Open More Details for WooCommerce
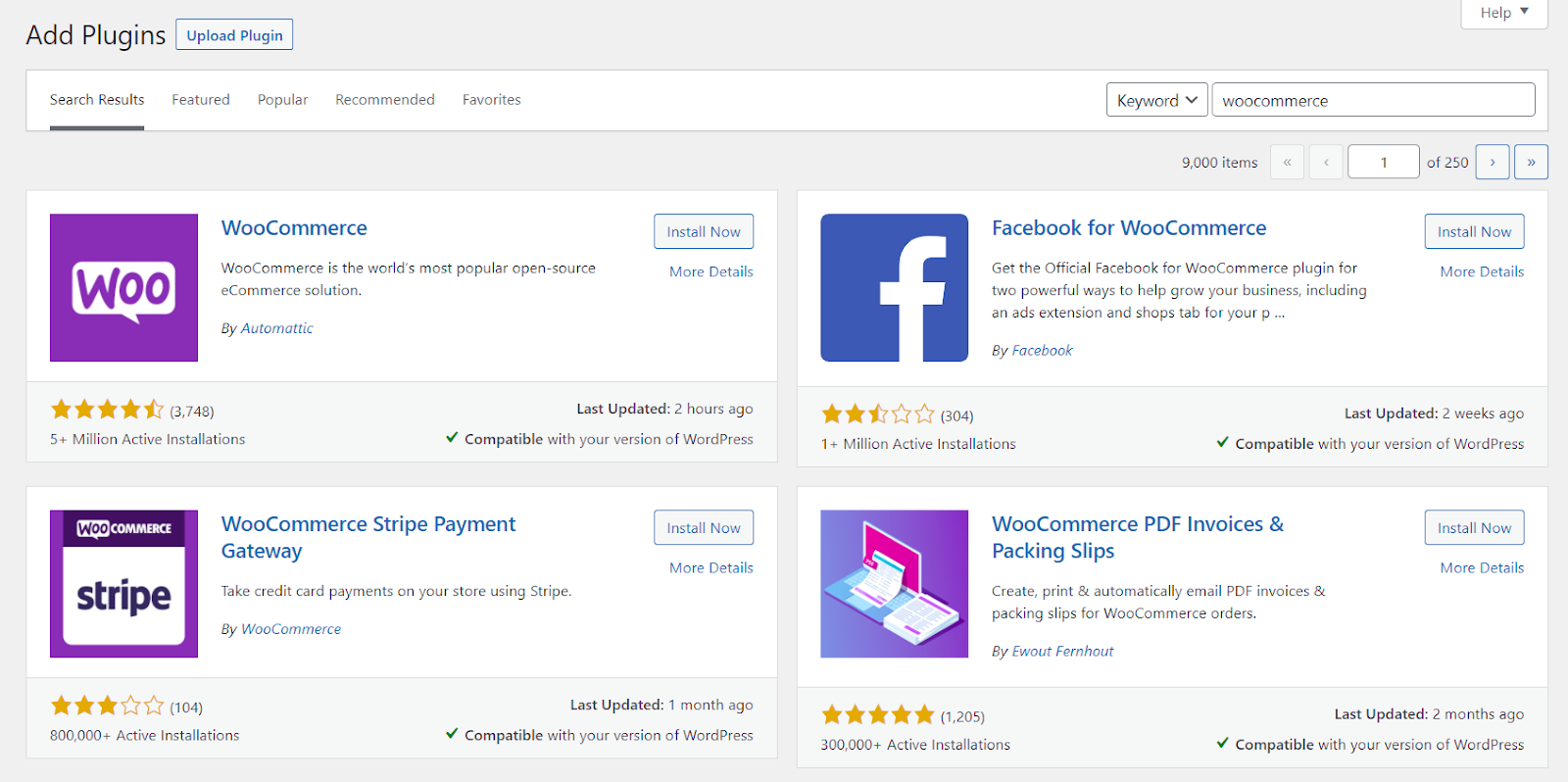The height and width of the screenshot is (782, 1568). coord(711,271)
